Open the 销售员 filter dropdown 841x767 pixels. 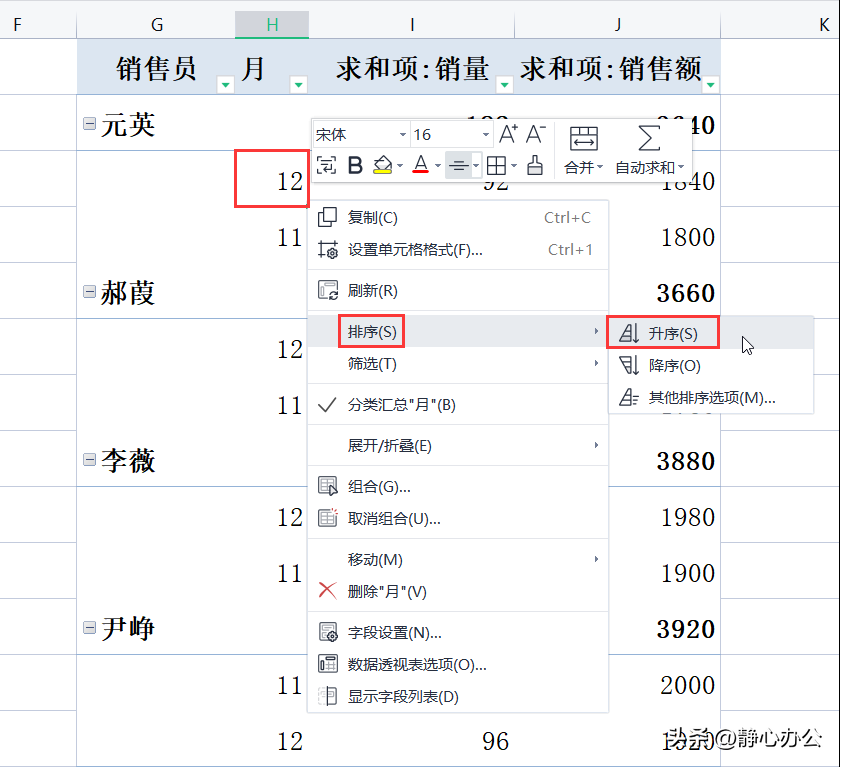tap(226, 85)
